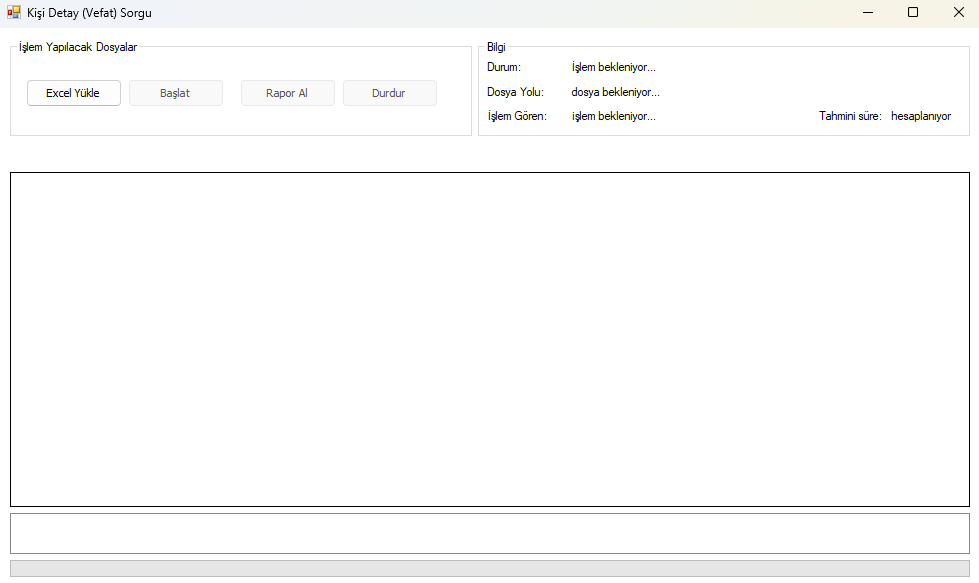Select the Durum status value 'İşlem bekleniyor...'
Screen dimensions: 979x583
point(613,67)
